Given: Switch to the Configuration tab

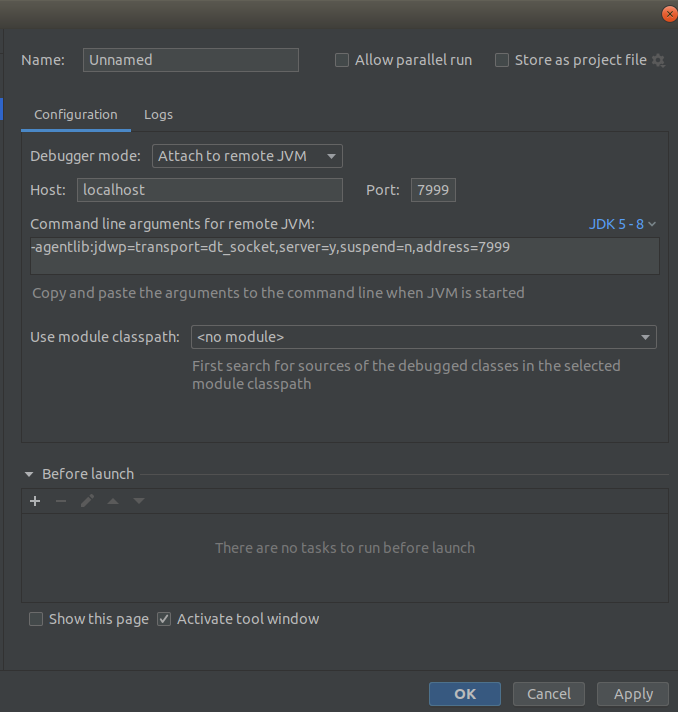Looking at the screenshot, I should click(76, 114).
